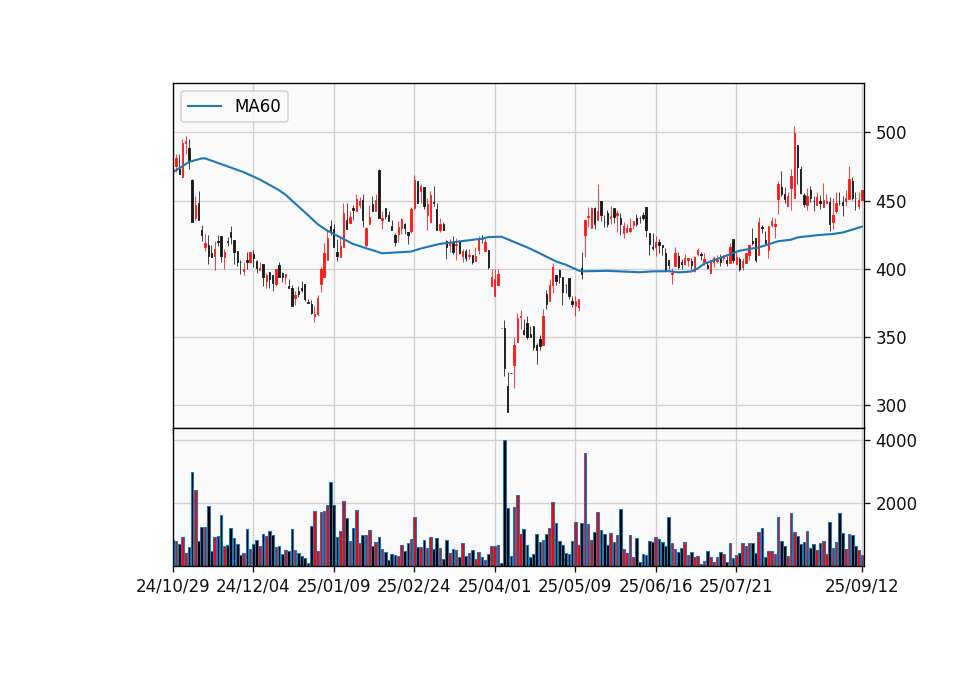
Task: Click the 2000 volume axis label
Action: [x=896, y=504]
